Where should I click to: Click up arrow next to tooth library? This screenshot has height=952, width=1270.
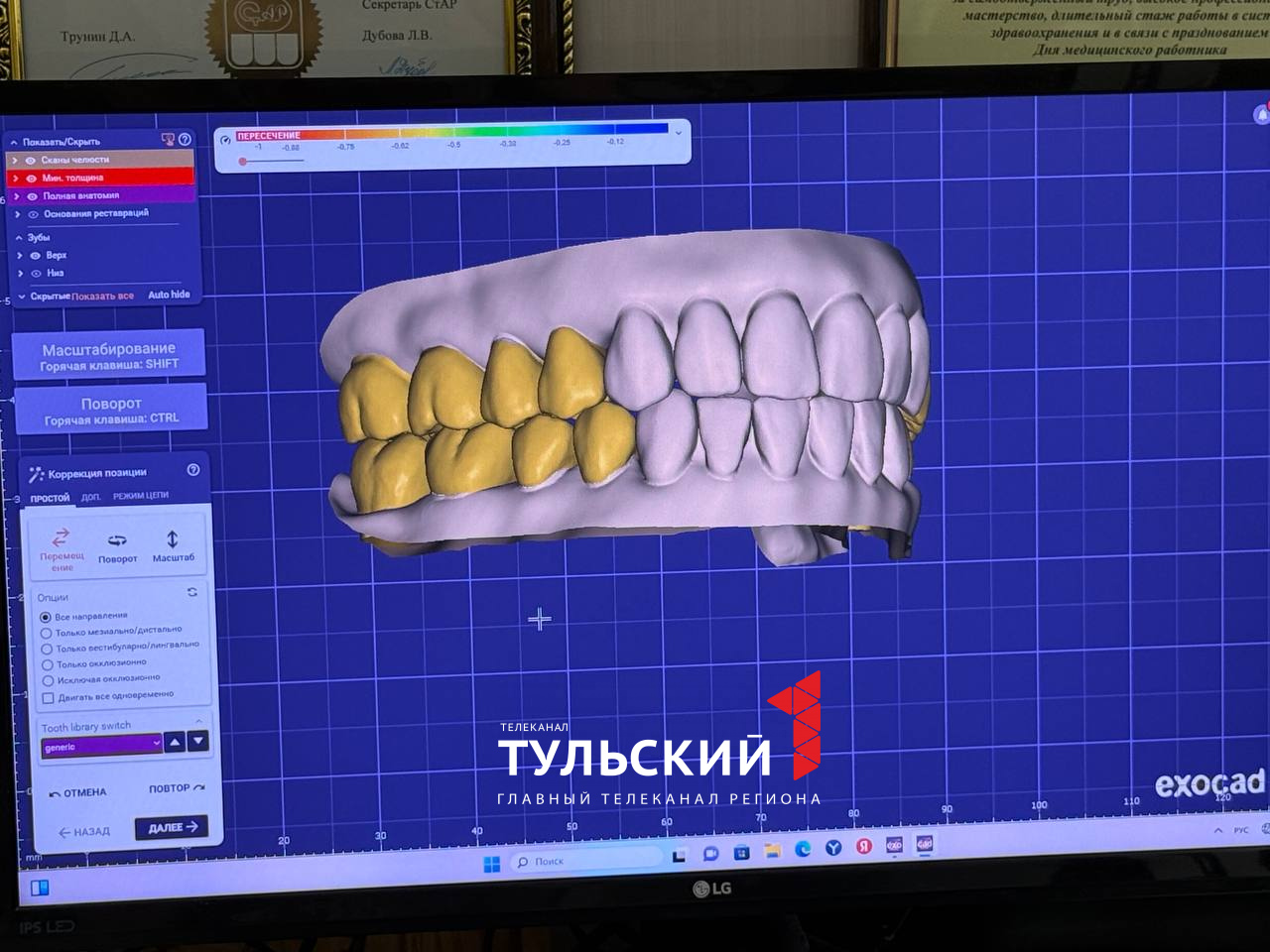[176, 742]
